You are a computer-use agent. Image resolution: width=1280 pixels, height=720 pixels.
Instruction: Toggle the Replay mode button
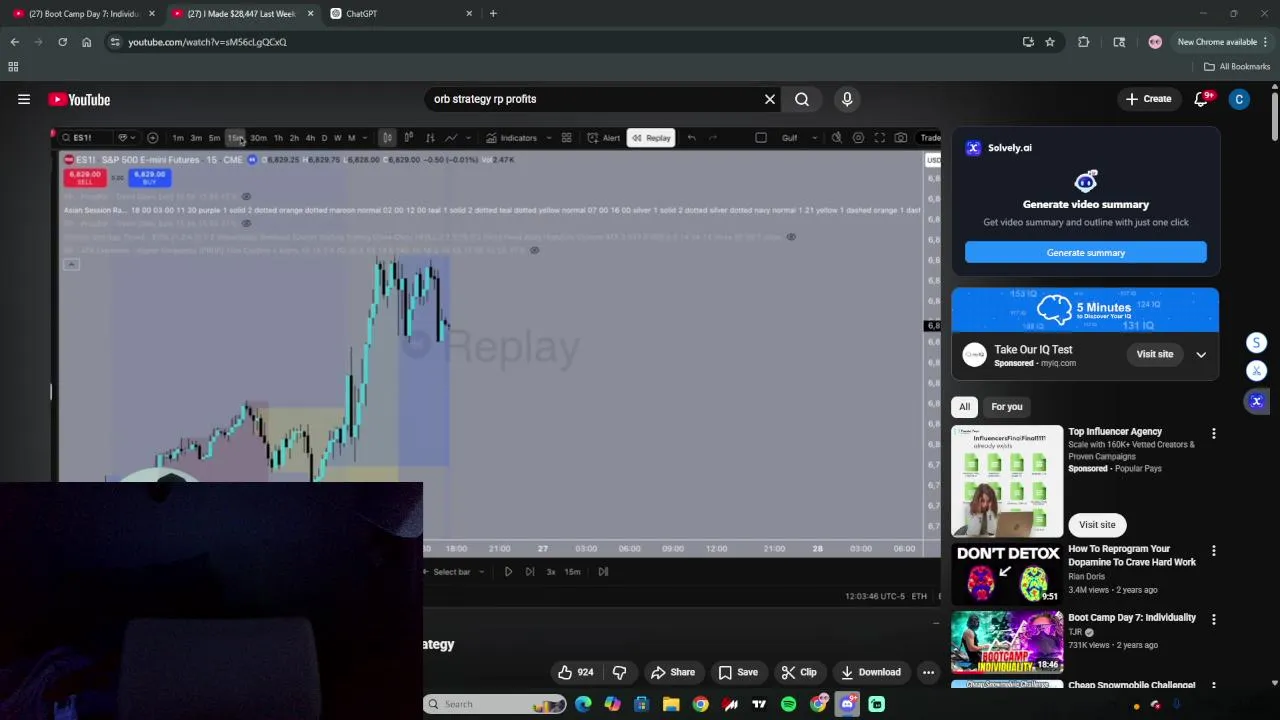[x=651, y=138]
